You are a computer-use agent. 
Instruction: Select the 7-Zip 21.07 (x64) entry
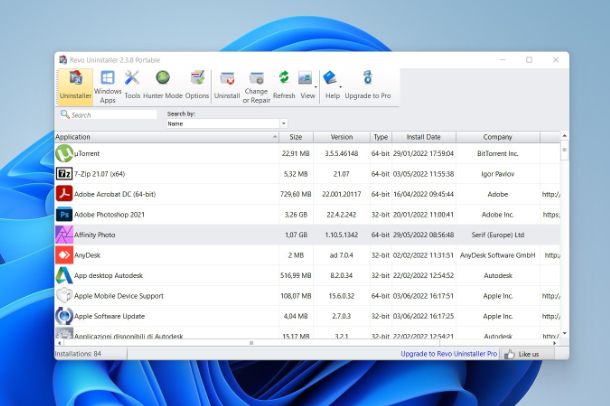(x=99, y=174)
